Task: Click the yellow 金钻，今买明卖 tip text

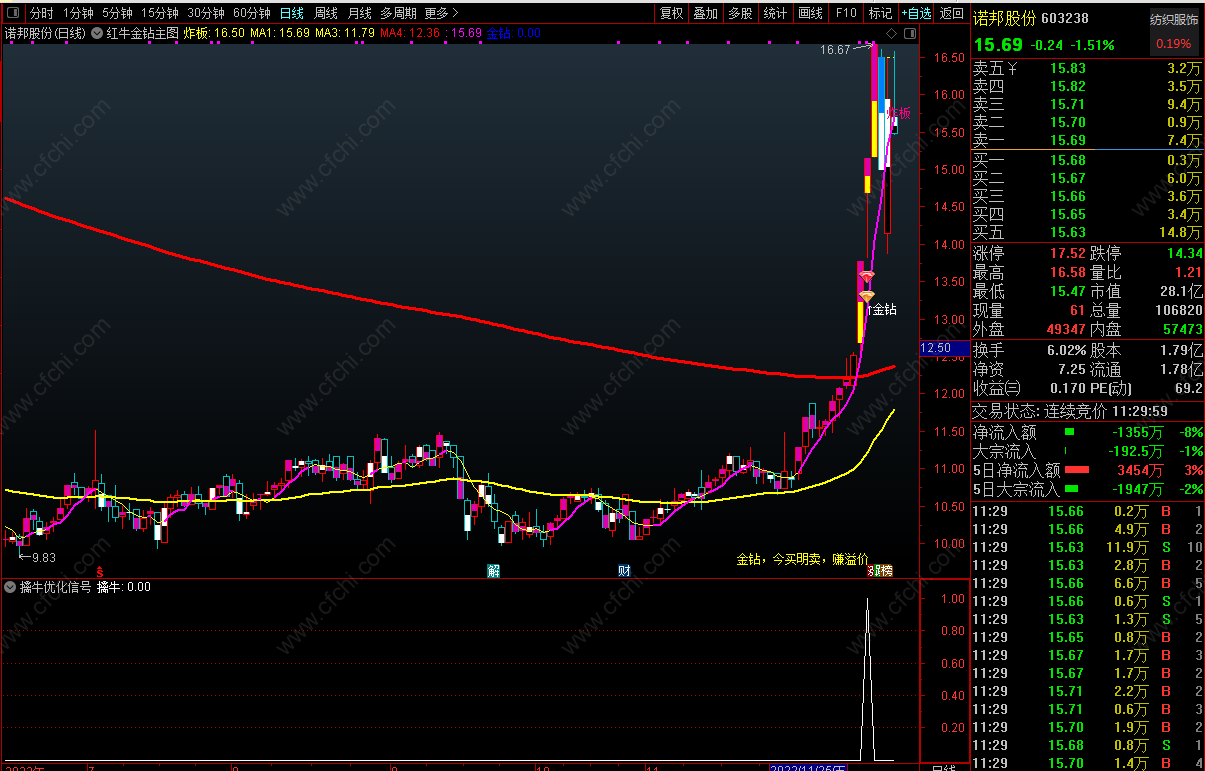Action: click(802, 559)
